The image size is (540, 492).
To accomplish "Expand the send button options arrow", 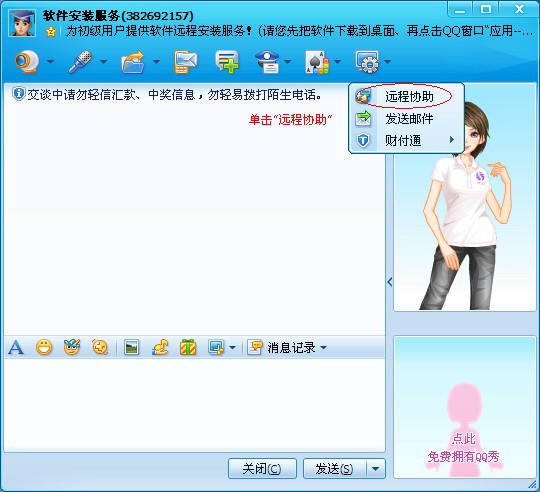I will [375, 469].
